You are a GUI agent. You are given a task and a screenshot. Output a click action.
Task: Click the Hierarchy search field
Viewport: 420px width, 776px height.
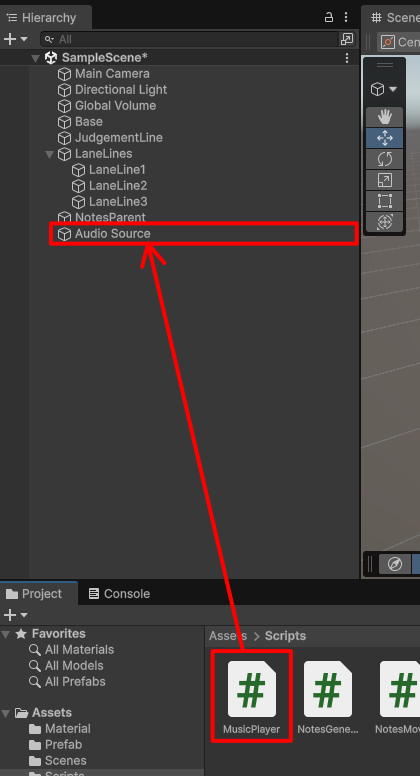point(189,39)
